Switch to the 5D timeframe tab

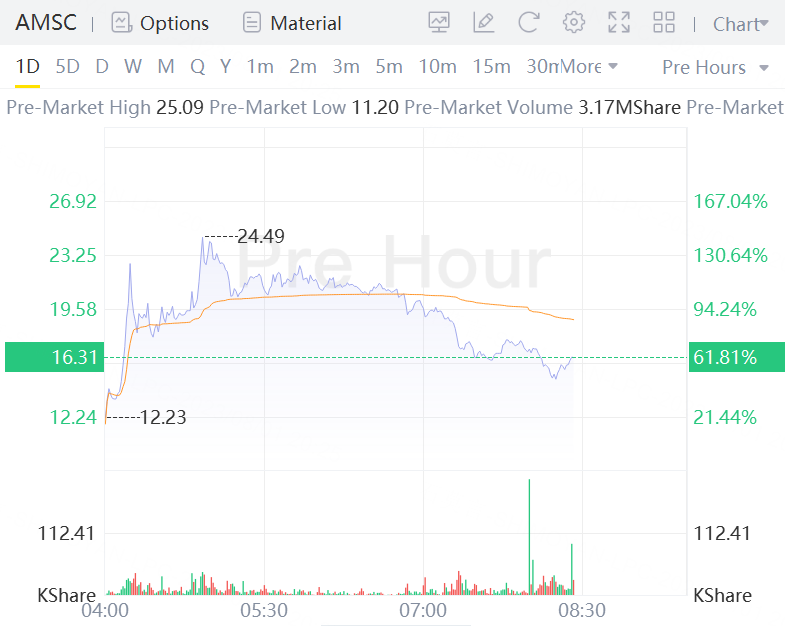(x=67, y=66)
